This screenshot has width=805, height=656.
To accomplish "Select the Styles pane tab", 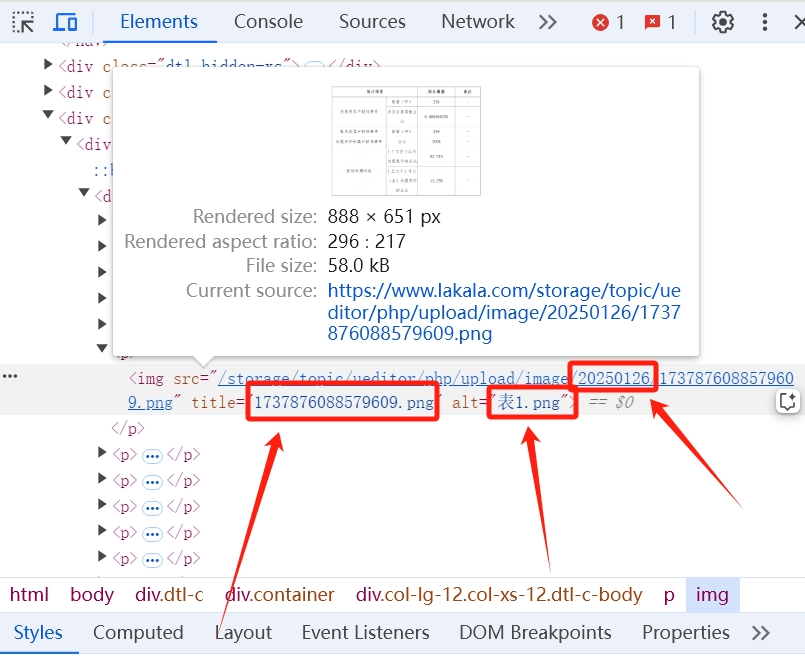I will (38, 632).
